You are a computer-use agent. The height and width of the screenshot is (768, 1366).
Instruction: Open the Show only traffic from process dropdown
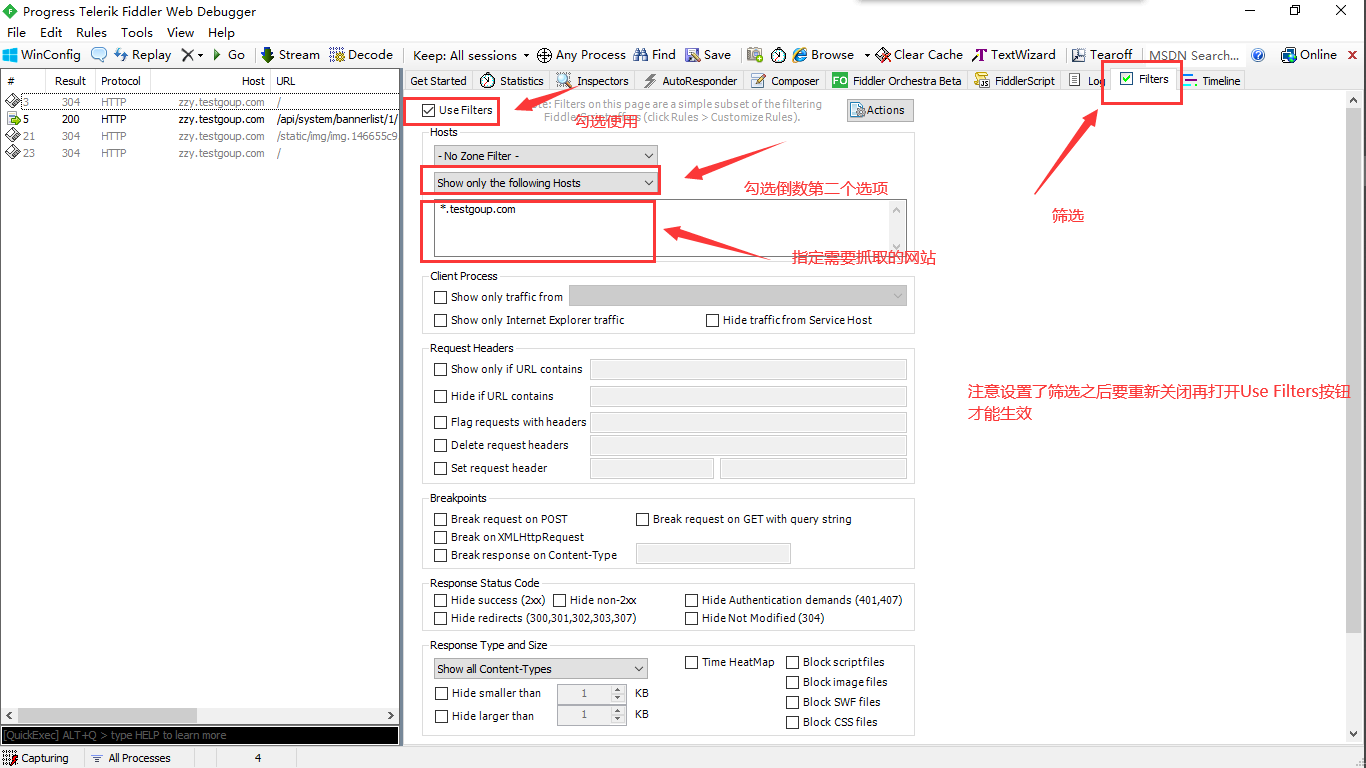point(738,296)
